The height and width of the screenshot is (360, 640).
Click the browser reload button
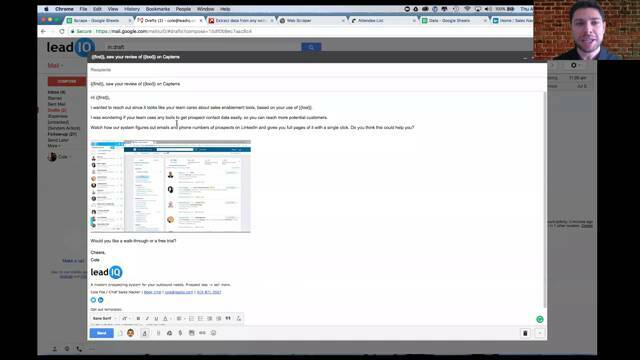62,31
